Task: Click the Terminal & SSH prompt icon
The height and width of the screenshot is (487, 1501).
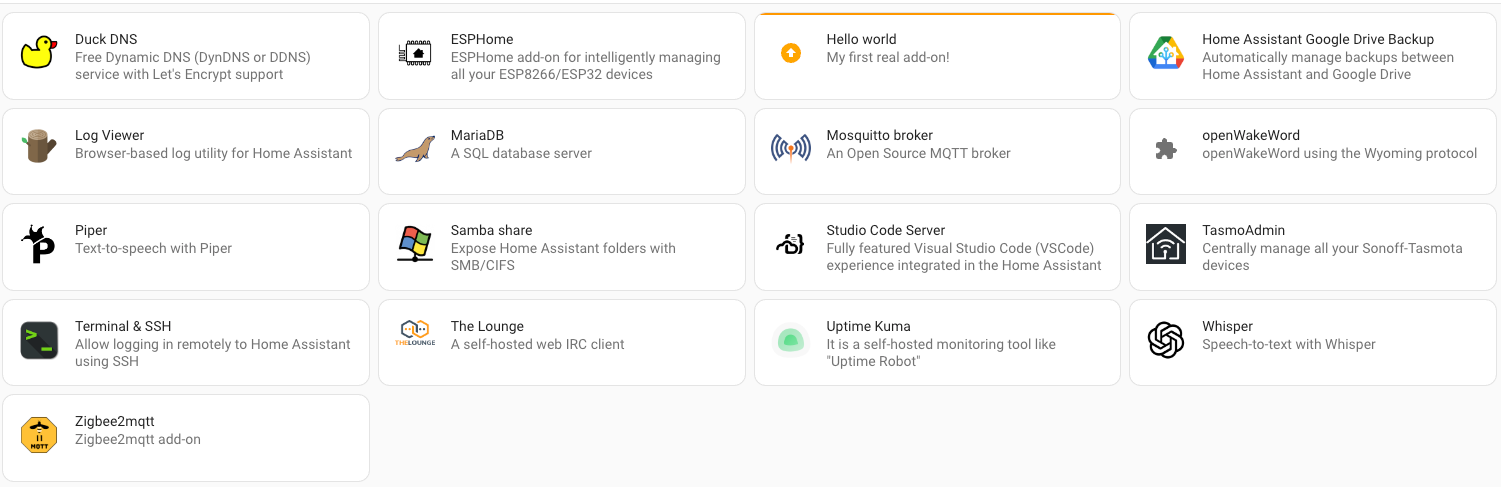Action: click(39, 340)
